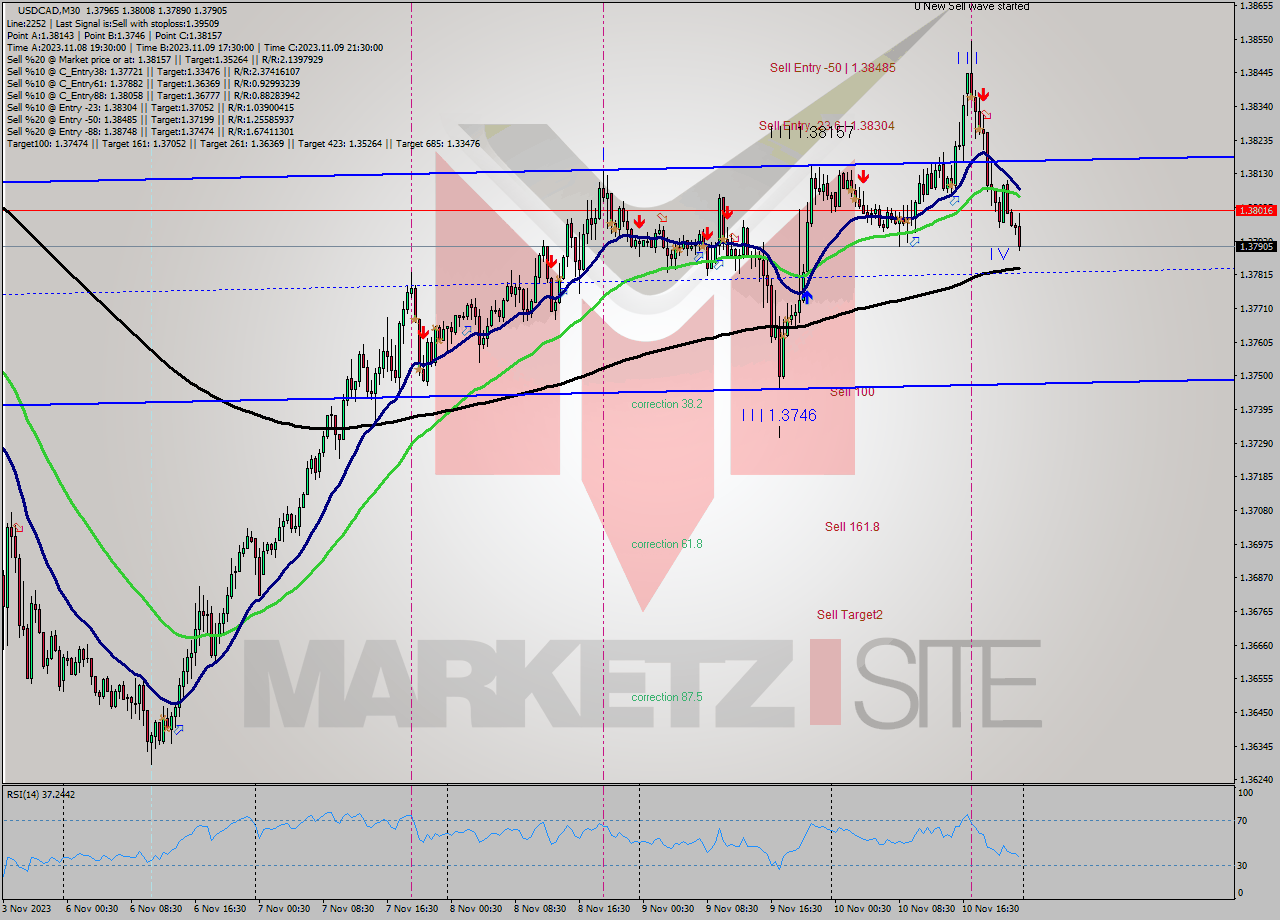Select the solid blue buy arrow at the 9 Nov dip

pos(806,296)
